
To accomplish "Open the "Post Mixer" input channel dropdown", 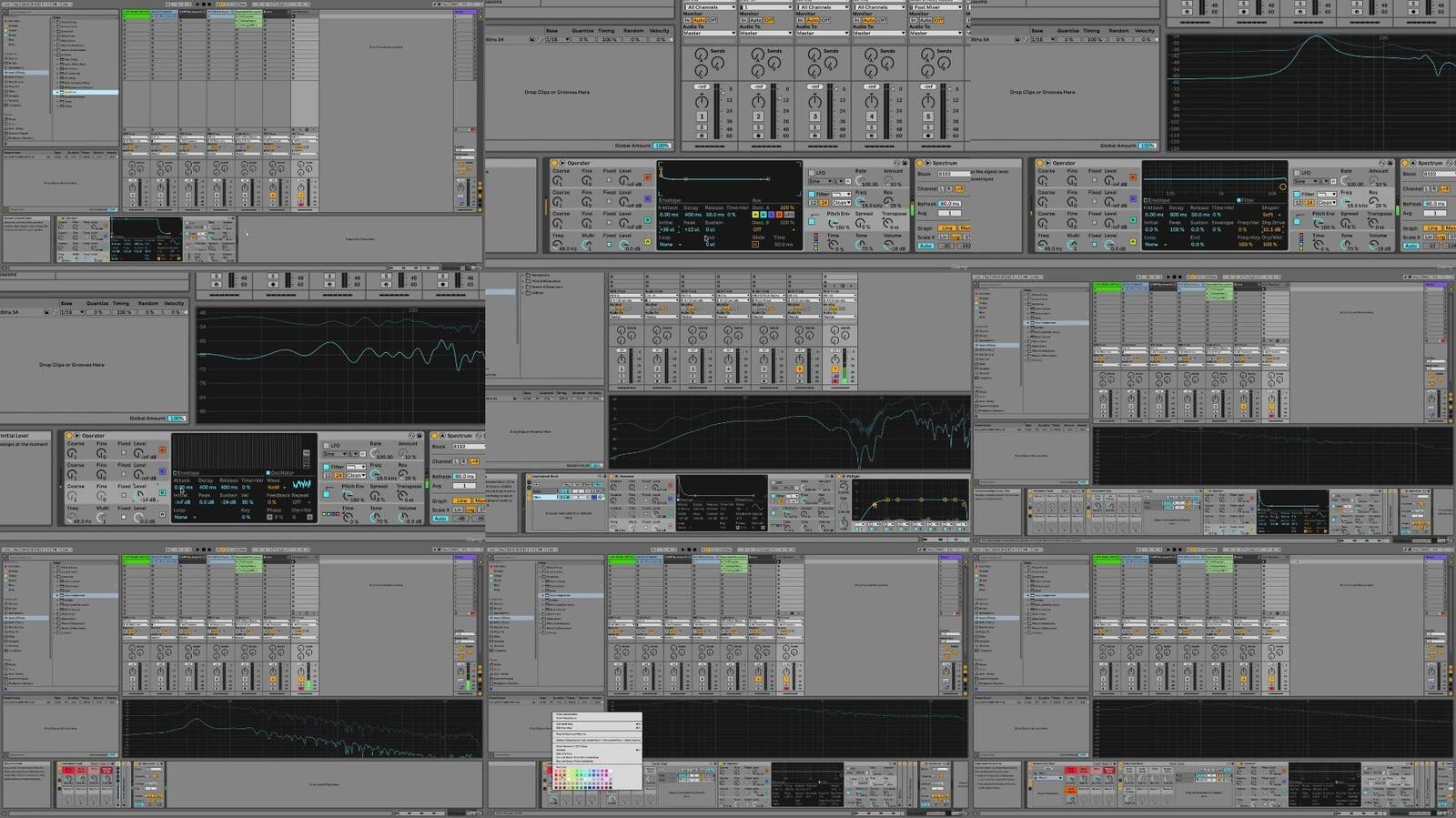I will pos(935,7).
